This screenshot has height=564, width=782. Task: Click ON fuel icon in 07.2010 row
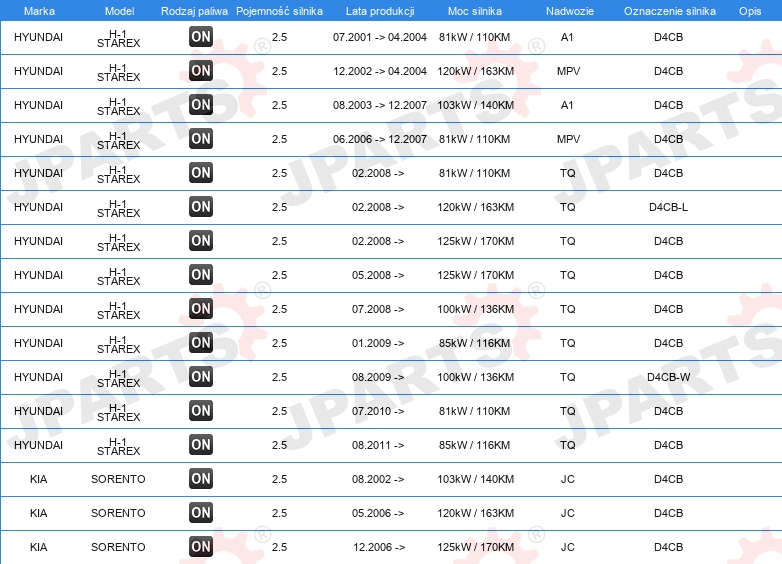[x=201, y=410]
